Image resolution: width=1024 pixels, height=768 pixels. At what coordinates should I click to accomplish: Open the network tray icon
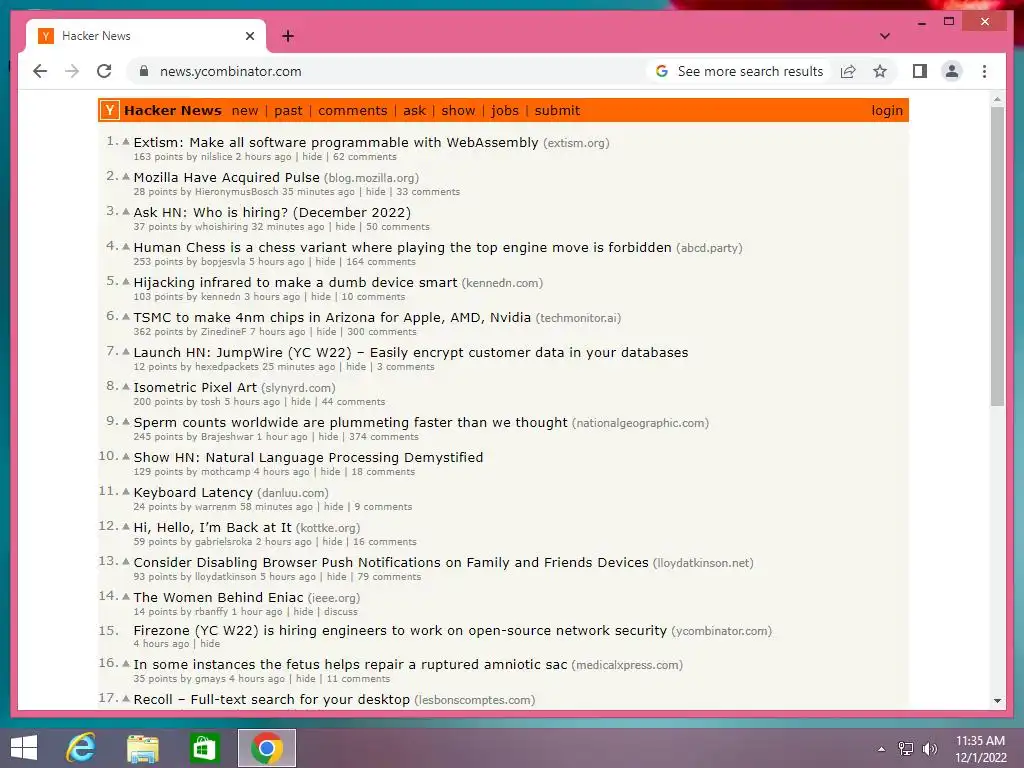(906, 749)
